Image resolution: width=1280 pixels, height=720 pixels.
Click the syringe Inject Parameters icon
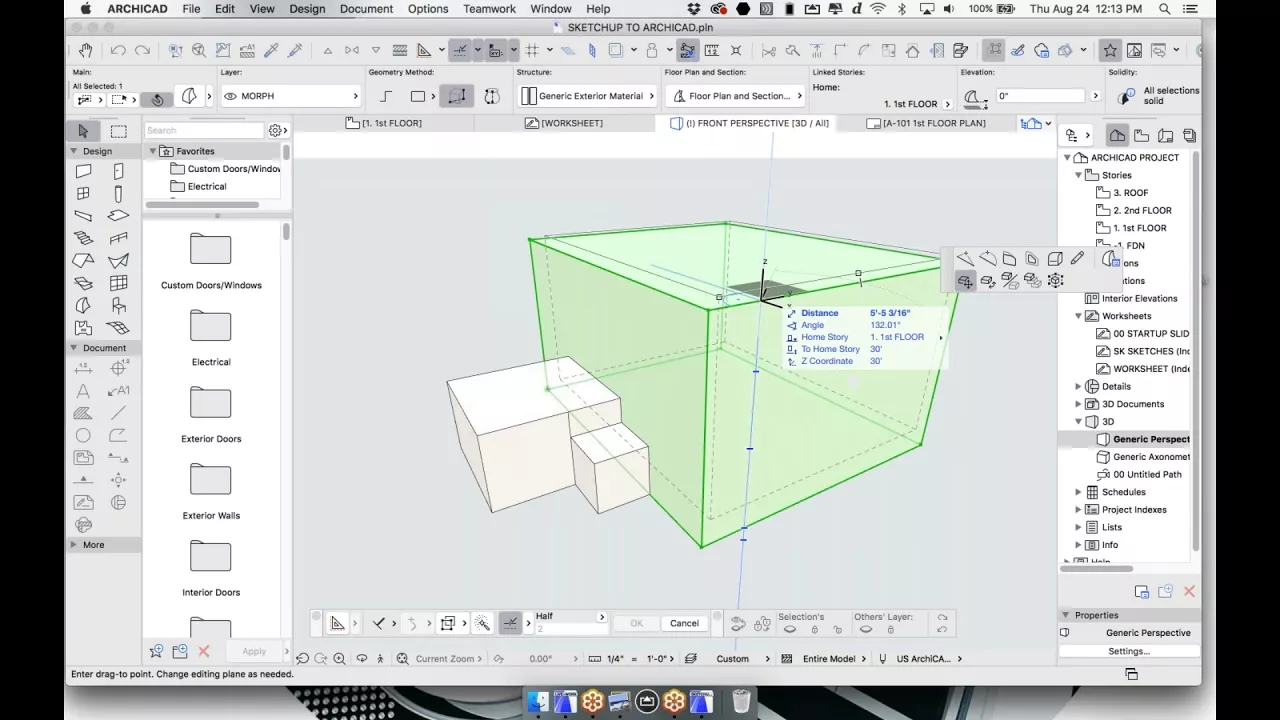[295, 50]
